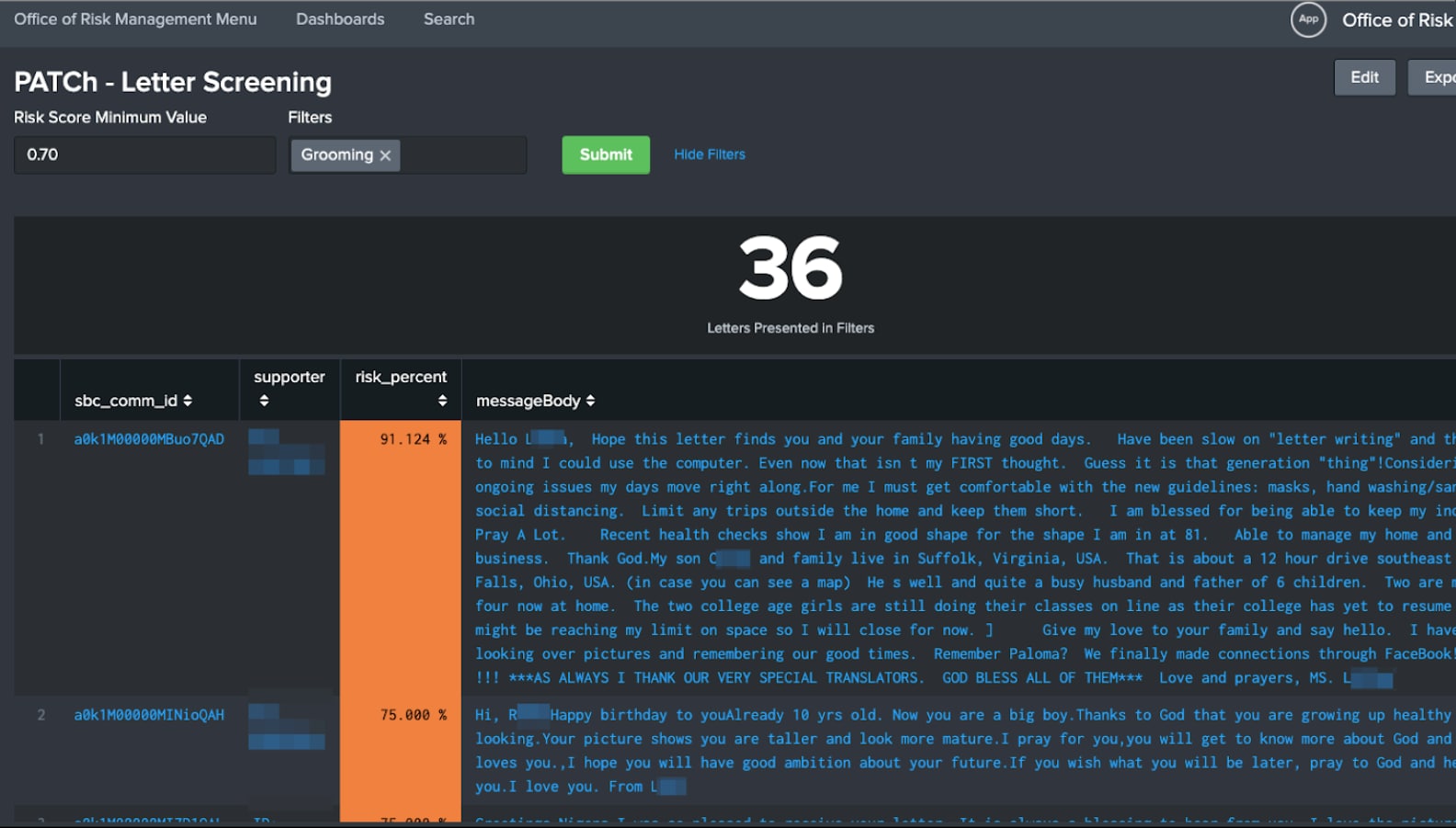Viewport: 1456px width, 828px height.
Task: Click the PATCh - Letter Screening title
Action: pyautogui.click(x=173, y=82)
